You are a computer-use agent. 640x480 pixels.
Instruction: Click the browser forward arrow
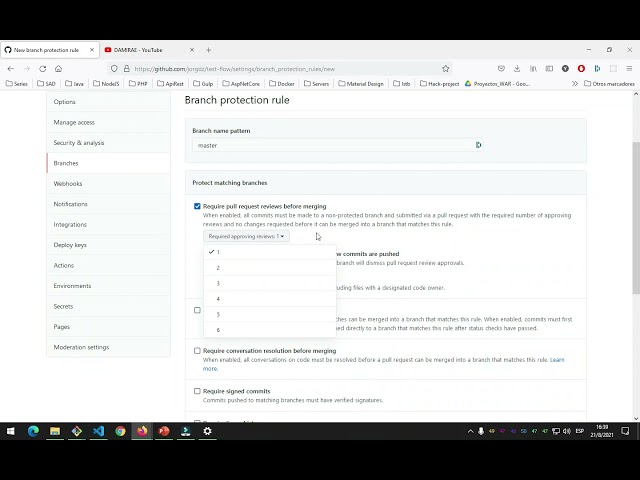tap(27, 69)
